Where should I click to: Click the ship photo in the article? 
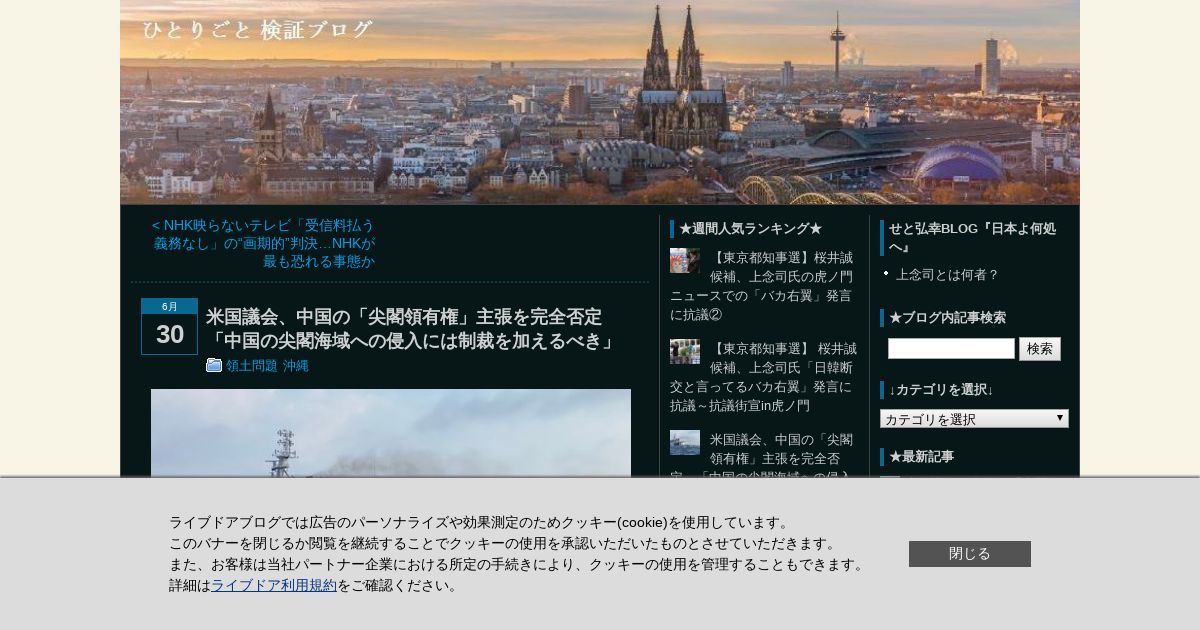(391, 433)
